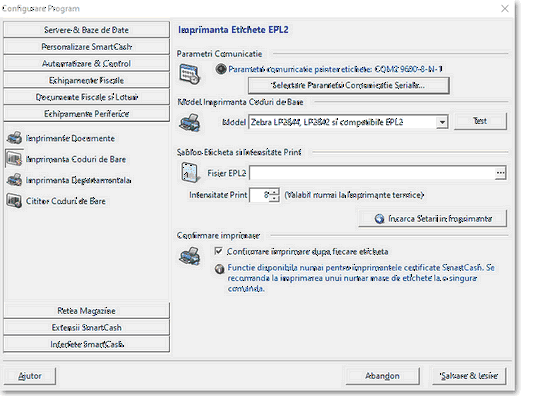Select Imprimanta Coduri de Bare icon
This screenshot has width=539, height=409.
(14, 159)
